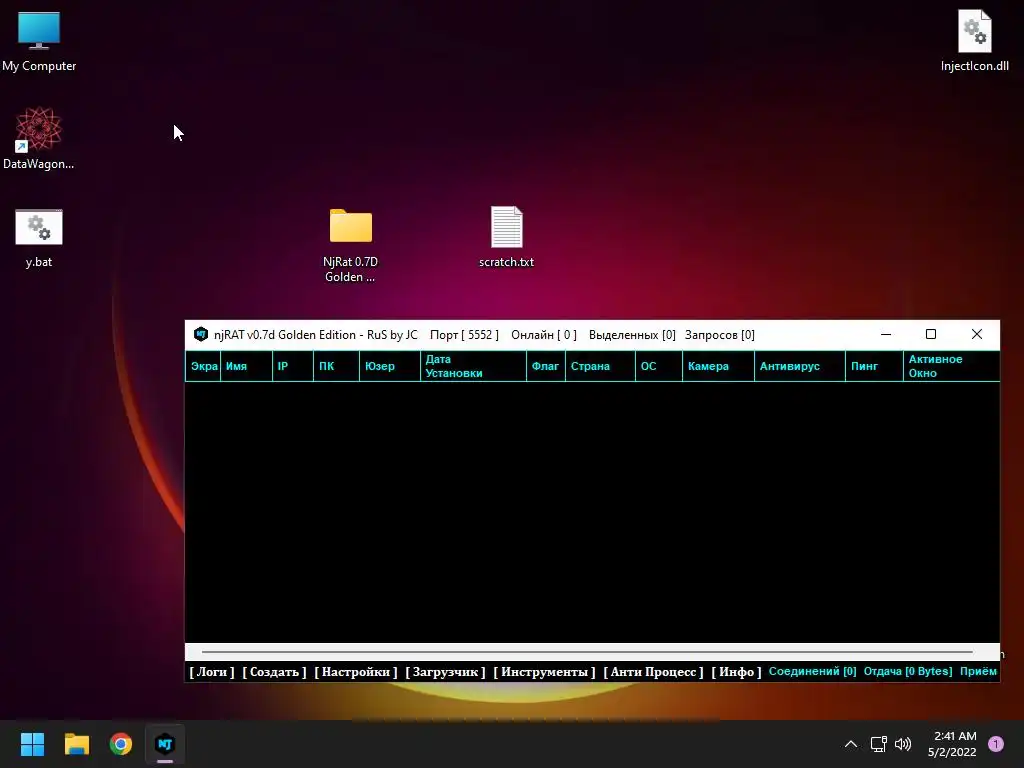The height and width of the screenshot is (768, 1024).
Task: Select the y.bat file icon
Action: 39,238
